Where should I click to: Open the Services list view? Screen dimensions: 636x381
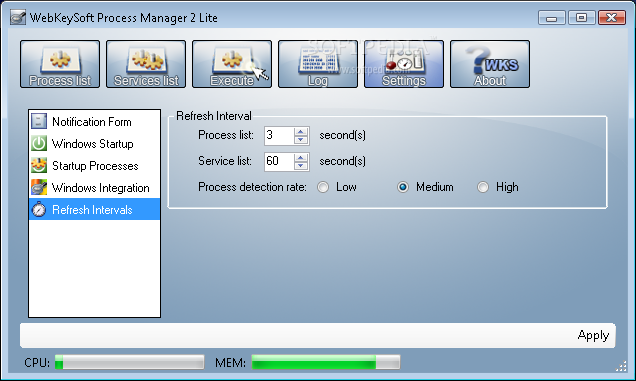click(x=146, y=64)
